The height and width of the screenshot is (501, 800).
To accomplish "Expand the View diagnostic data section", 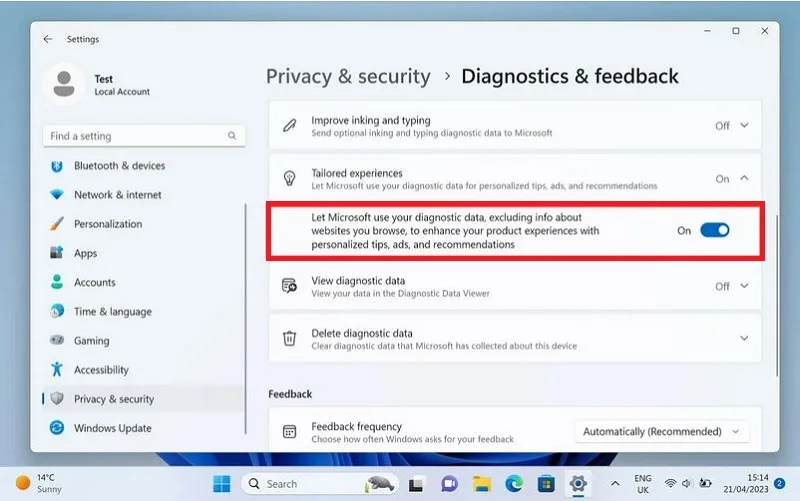I will point(744,286).
